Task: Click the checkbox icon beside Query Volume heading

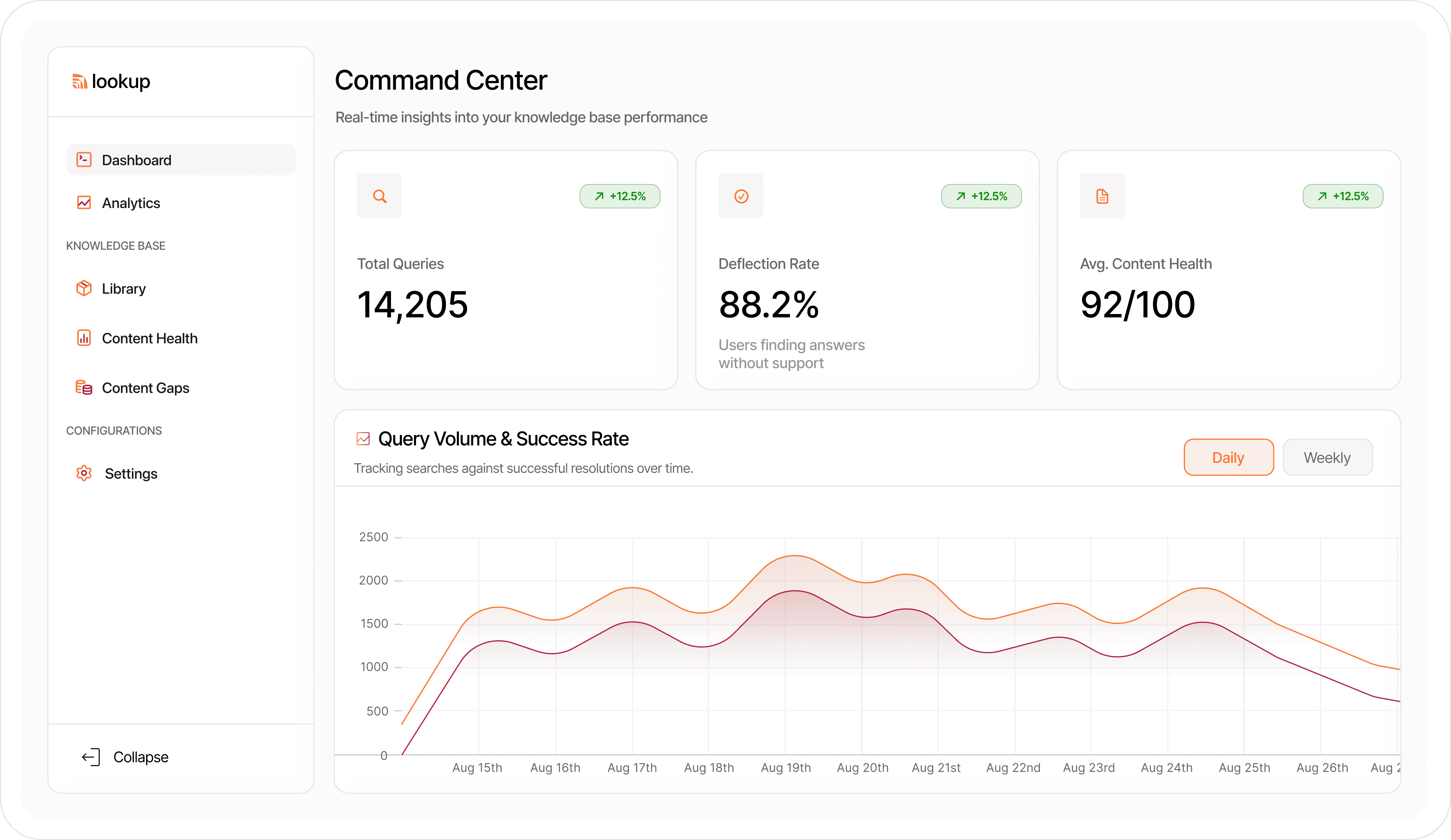Action: (363, 438)
